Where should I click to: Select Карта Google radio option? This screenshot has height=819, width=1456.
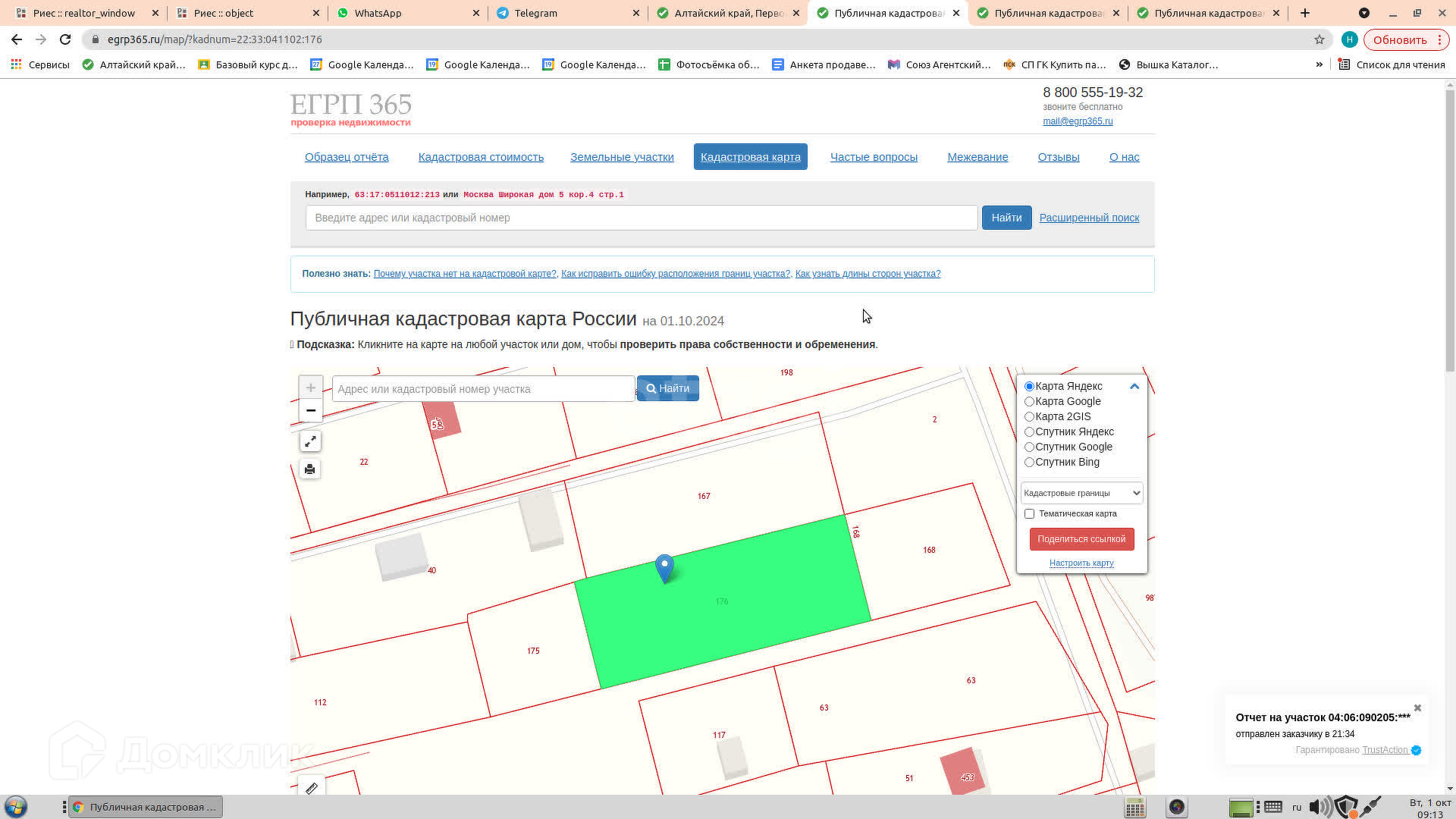(x=1029, y=401)
